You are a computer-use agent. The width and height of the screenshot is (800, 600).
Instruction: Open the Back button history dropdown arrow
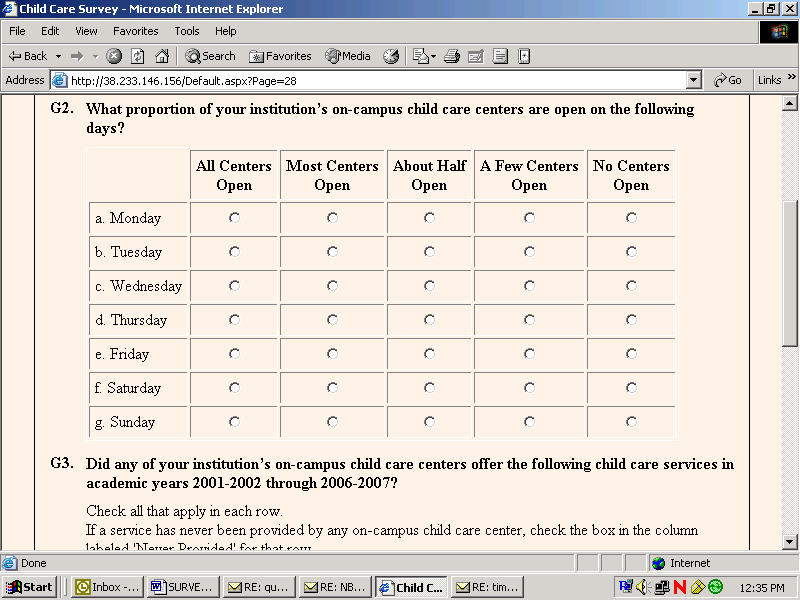(x=58, y=56)
